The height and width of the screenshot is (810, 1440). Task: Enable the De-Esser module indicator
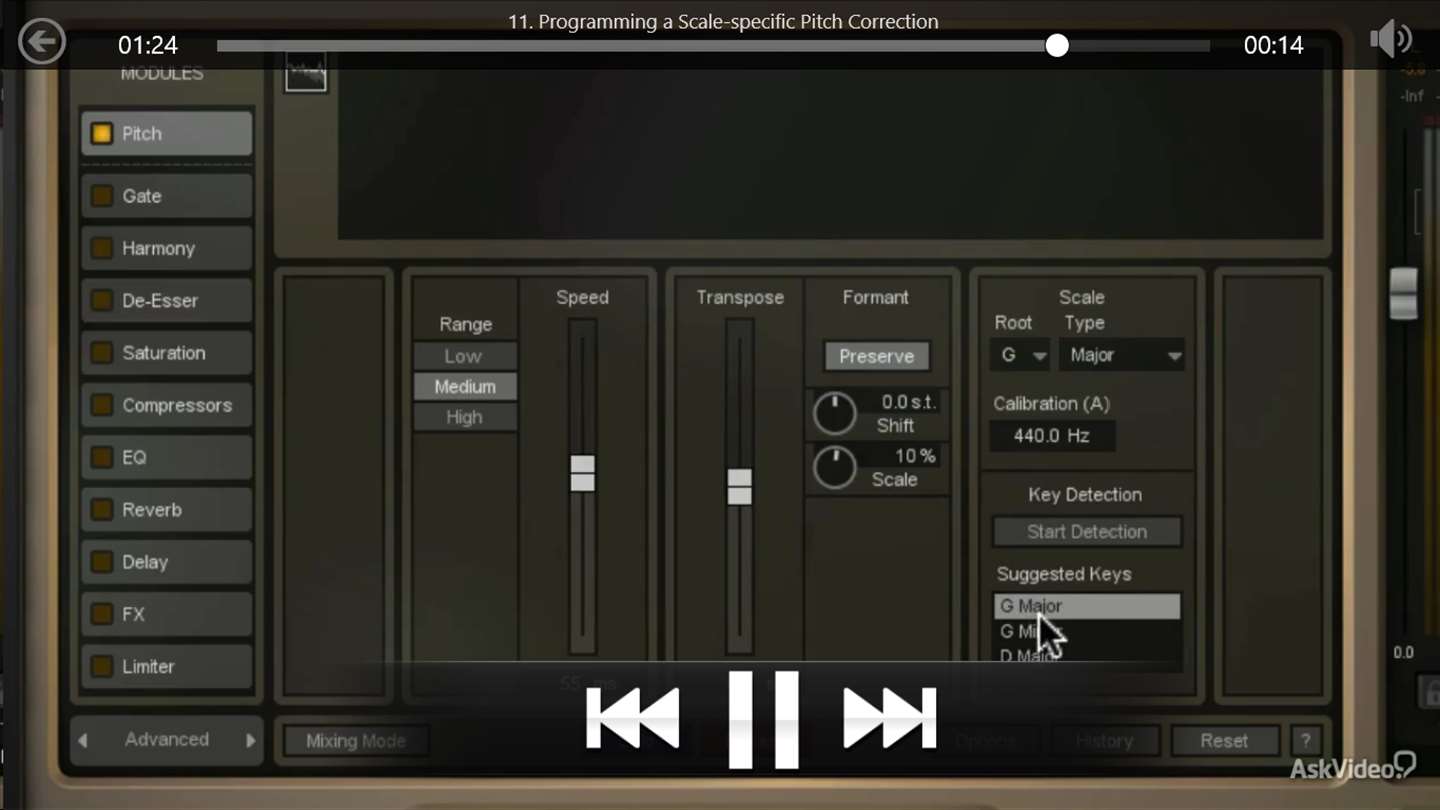[x=102, y=300]
